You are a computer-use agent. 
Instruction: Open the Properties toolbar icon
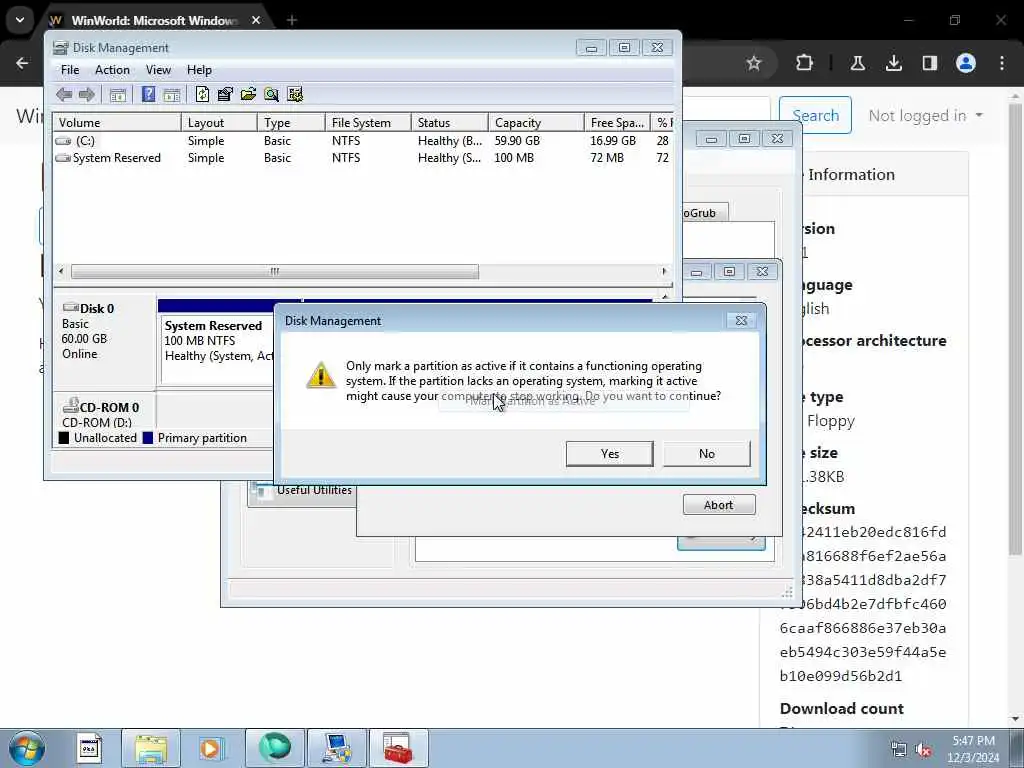click(x=225, y=95)
